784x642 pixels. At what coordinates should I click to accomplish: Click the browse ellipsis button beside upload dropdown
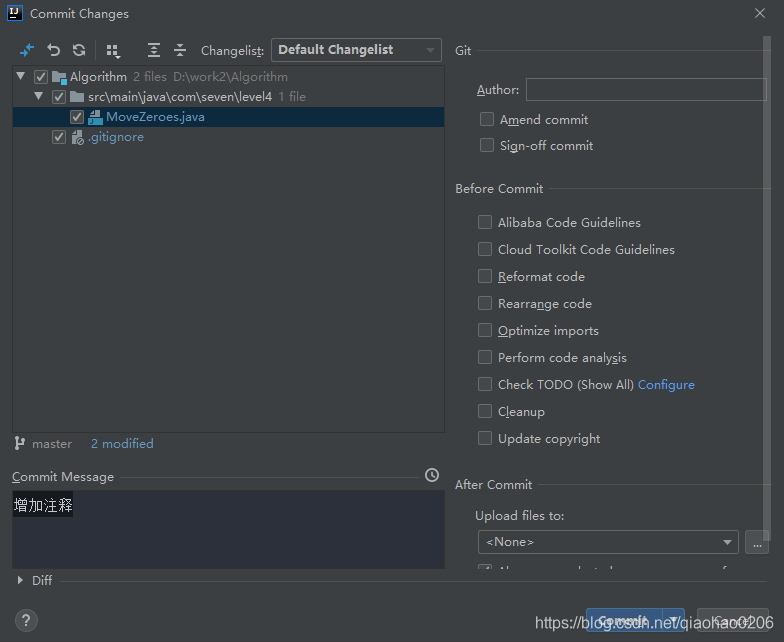pyautogui.click(x=757, y=542)
